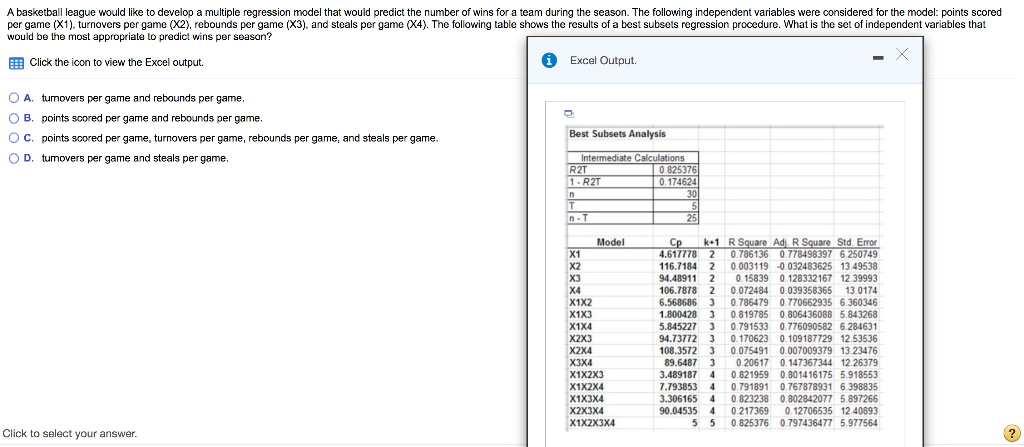Click Cp value 4.617778
This screenshot has height=447, width=1024.
(679, 254)
